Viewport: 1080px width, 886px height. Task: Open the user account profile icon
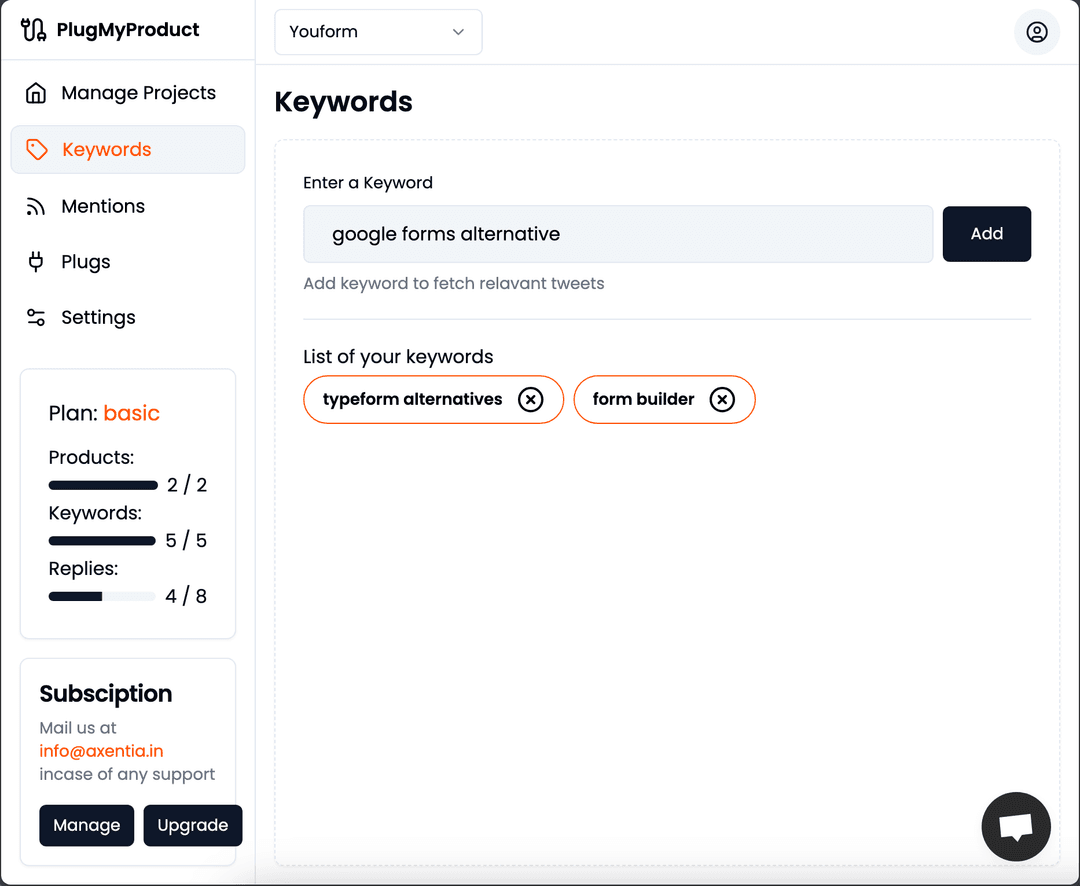point(1037,32)
